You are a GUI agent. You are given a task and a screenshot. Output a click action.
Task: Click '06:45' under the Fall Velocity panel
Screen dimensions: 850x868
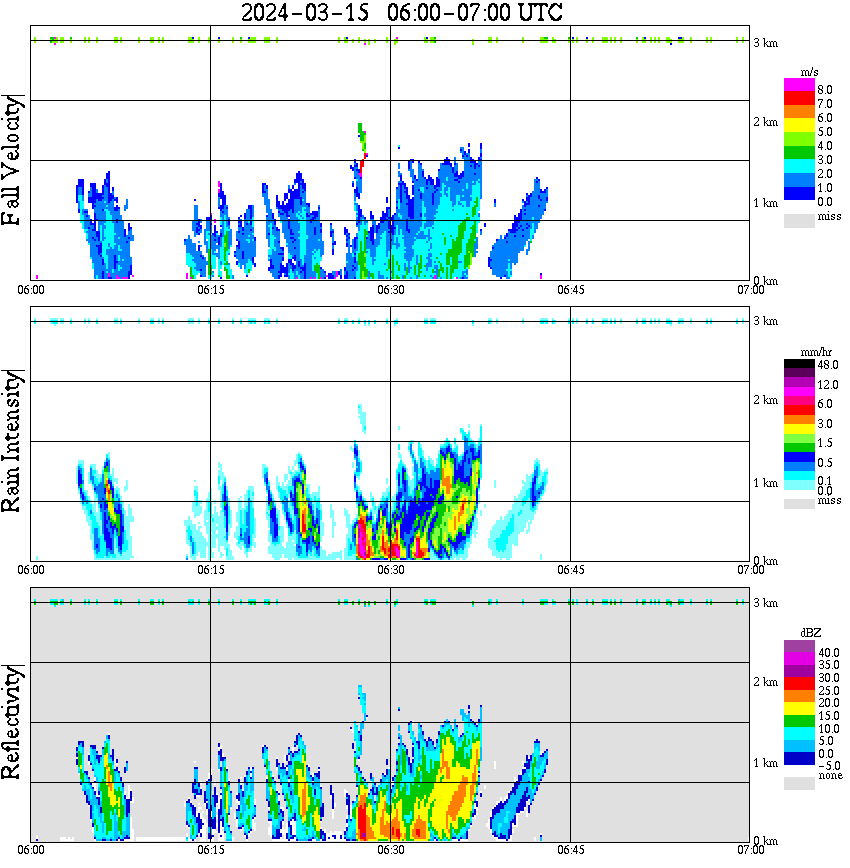click(x=570, y=290)
